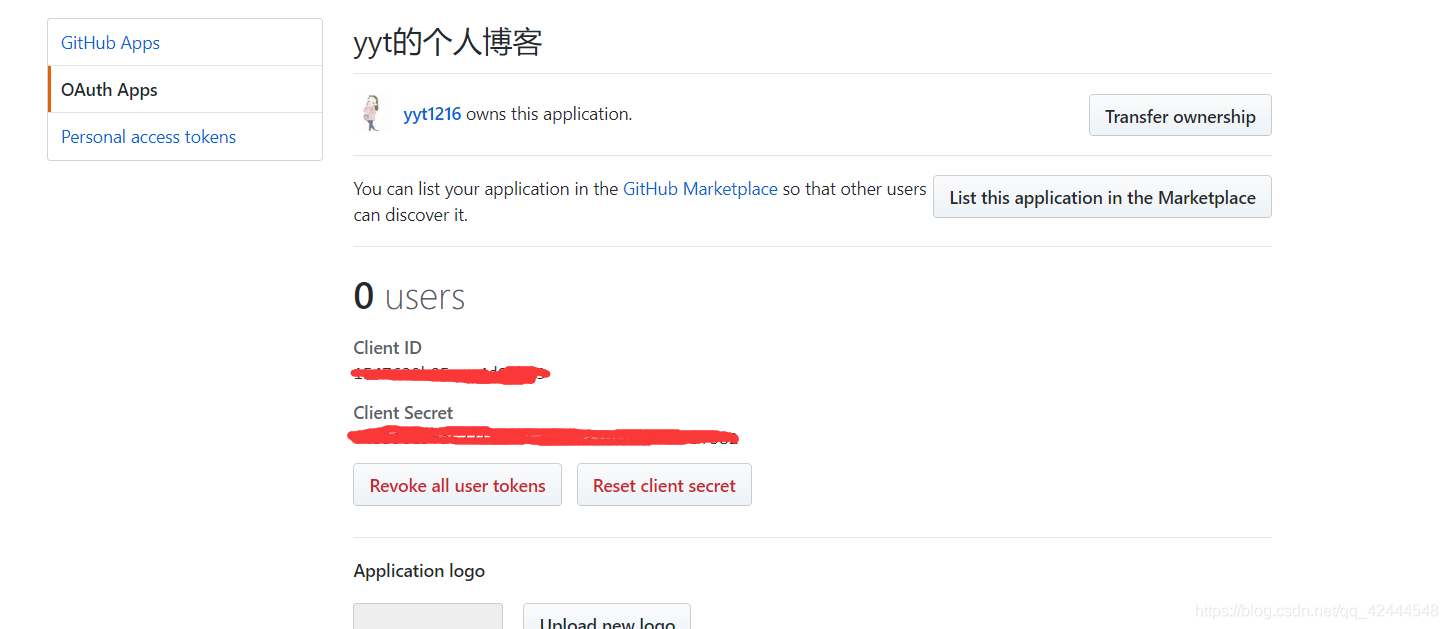Image resolution: width=1448 pixels, height=629 pixels.
Task: Click the Transfer ownership button
Action: [x=1180, y=116]
